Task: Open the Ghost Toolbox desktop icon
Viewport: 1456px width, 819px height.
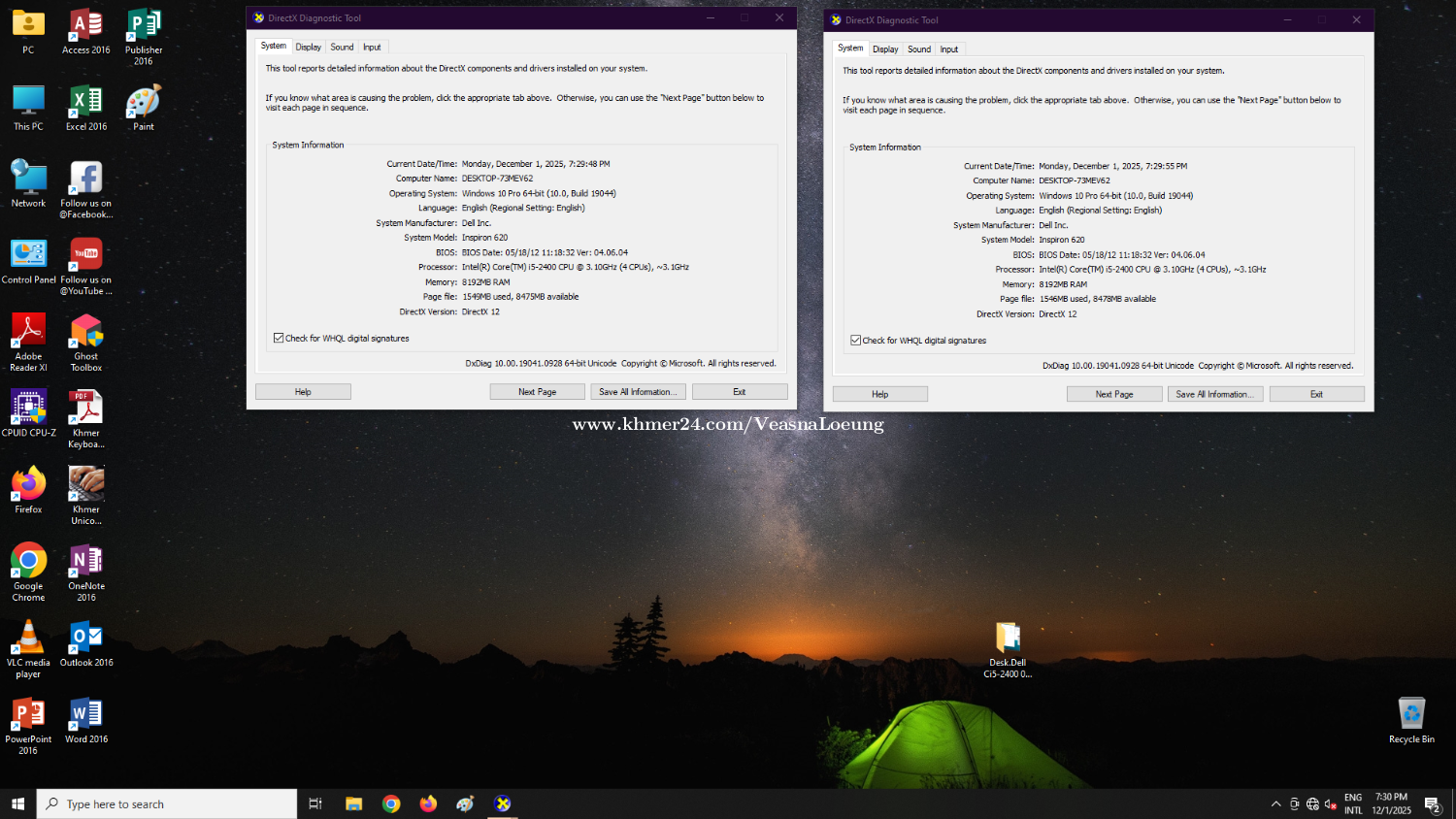Action: (x=86, y=332)
